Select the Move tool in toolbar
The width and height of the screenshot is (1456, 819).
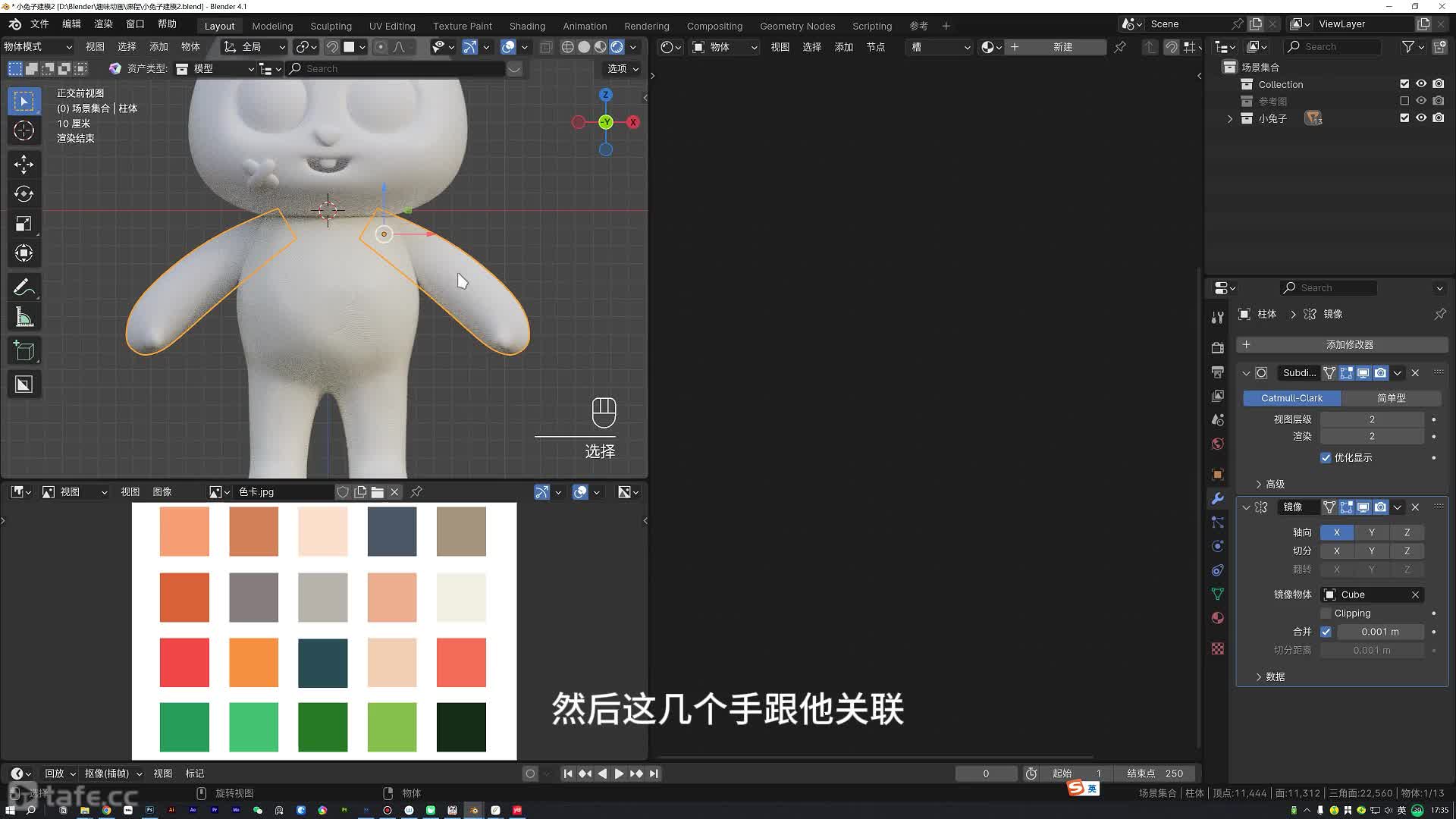tap(24, 162)
